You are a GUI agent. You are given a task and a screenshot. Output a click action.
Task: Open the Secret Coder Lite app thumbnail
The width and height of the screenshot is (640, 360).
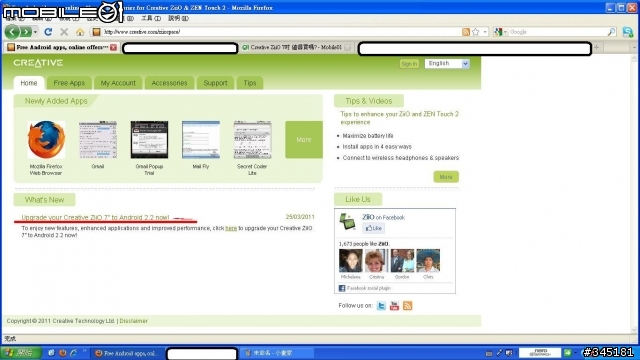pyautogui.click(x=252, y=140)
